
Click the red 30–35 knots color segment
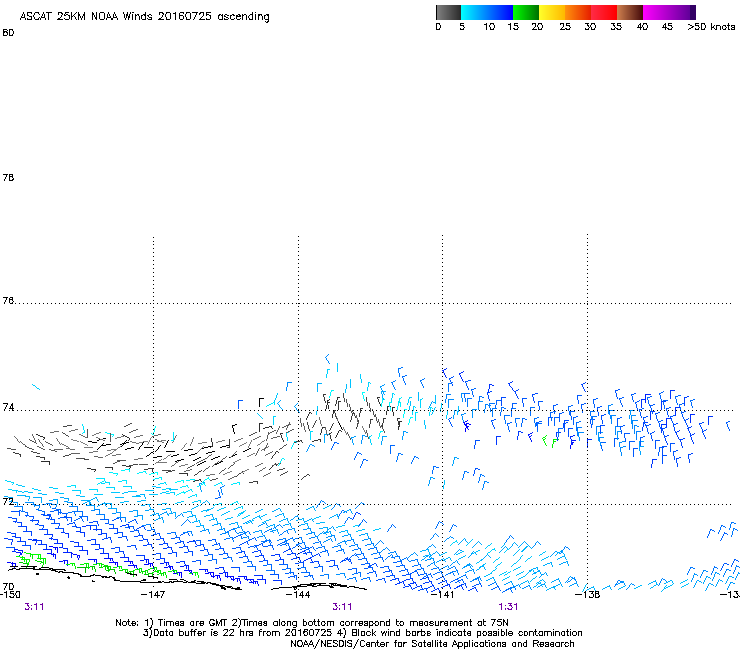coord(604,12)
